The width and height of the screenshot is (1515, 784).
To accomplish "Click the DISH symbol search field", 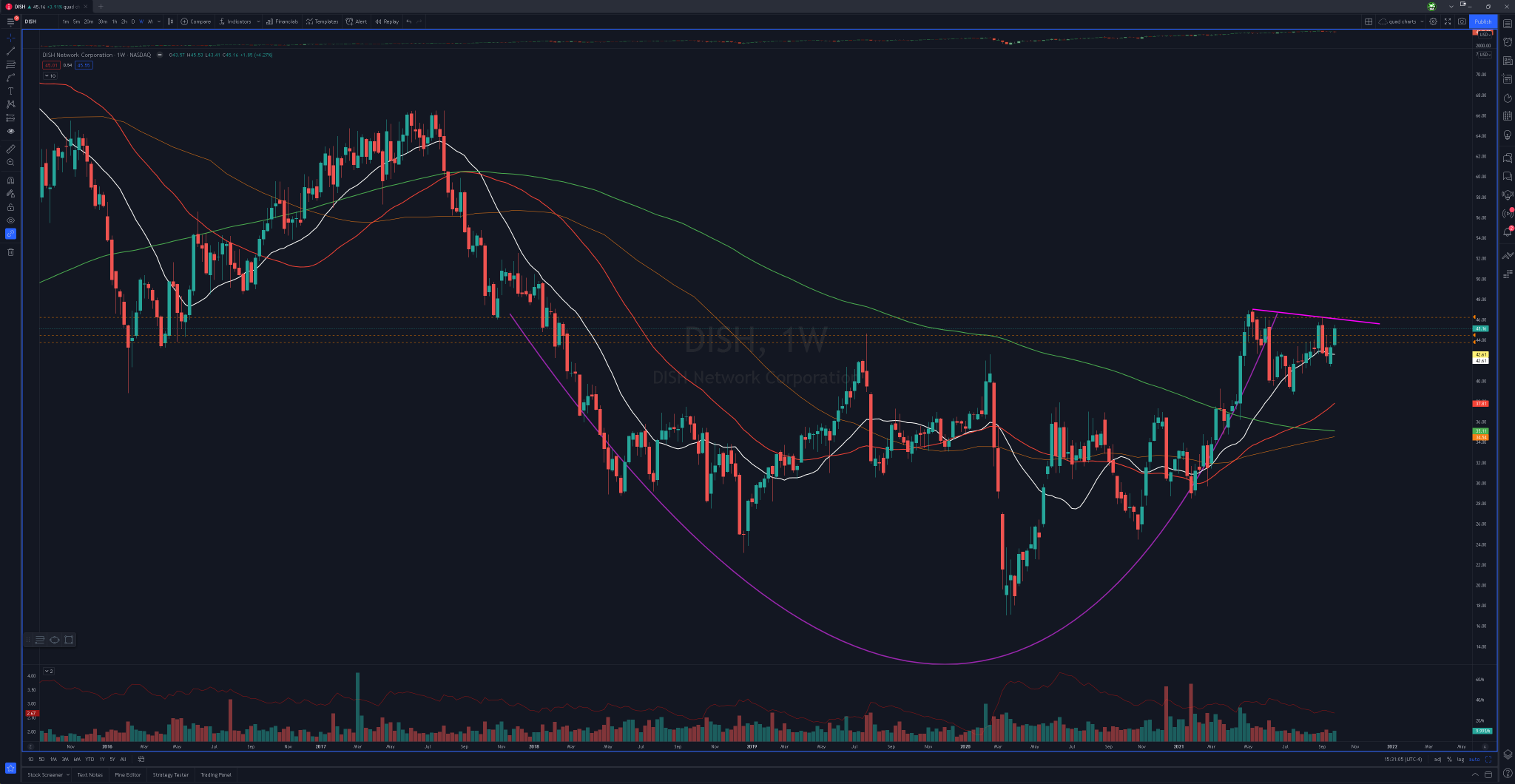I will click(40, 21).
